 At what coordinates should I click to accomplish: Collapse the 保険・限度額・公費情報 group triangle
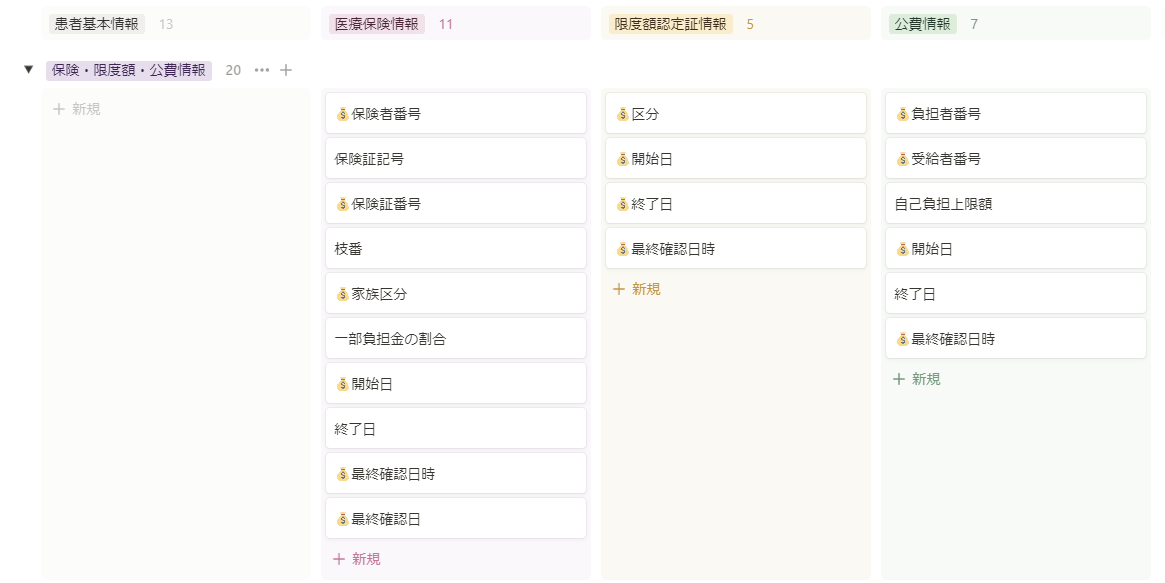tap(29, 70)
